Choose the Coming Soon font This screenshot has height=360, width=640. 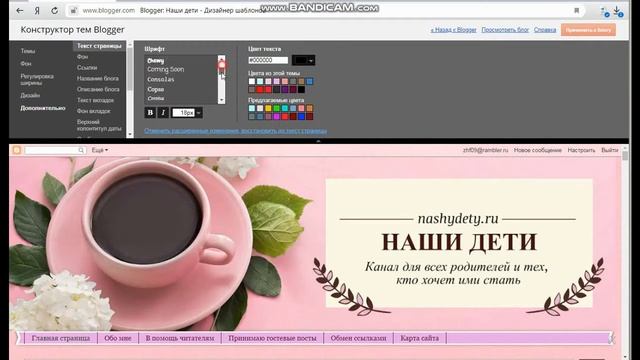pyautogui.click(x=166, y=69)
